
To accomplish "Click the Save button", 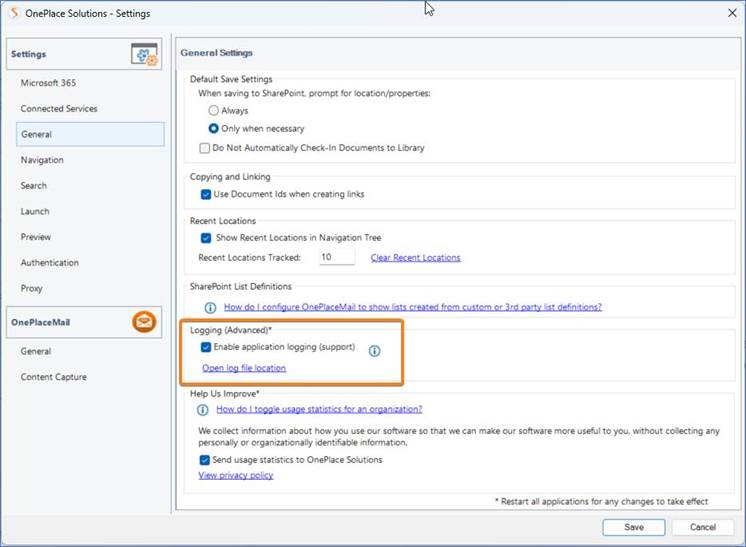I will click(x=634, y=527).
